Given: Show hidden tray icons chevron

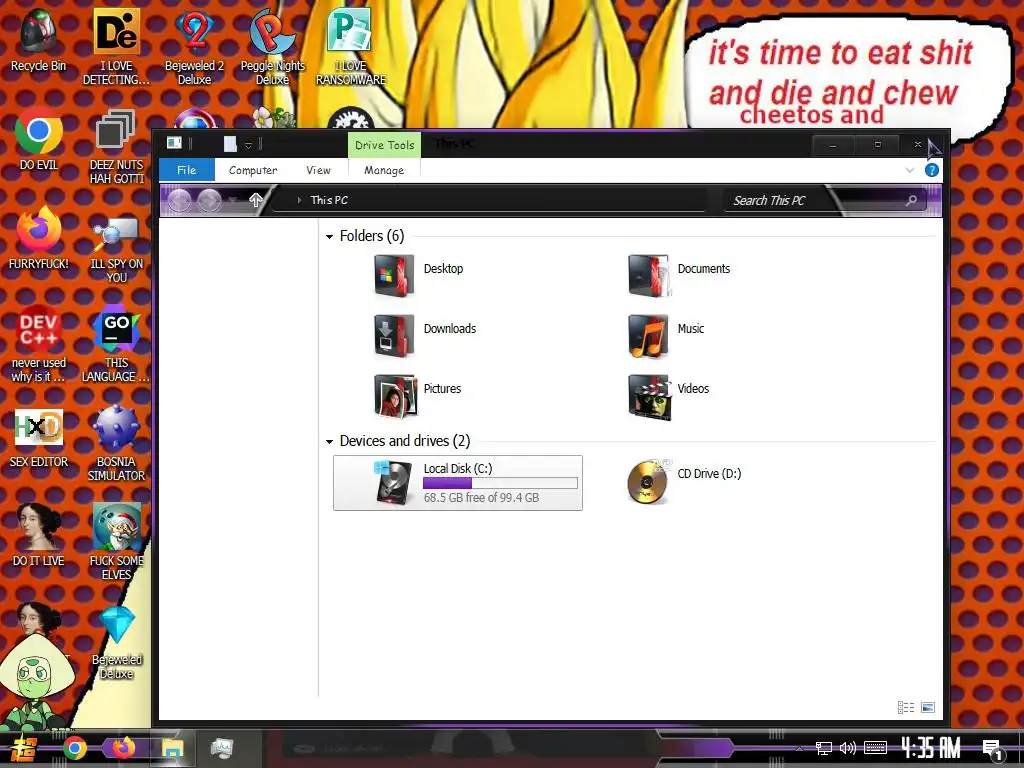Looking at the screenshot, I should [x=799, y=748].
